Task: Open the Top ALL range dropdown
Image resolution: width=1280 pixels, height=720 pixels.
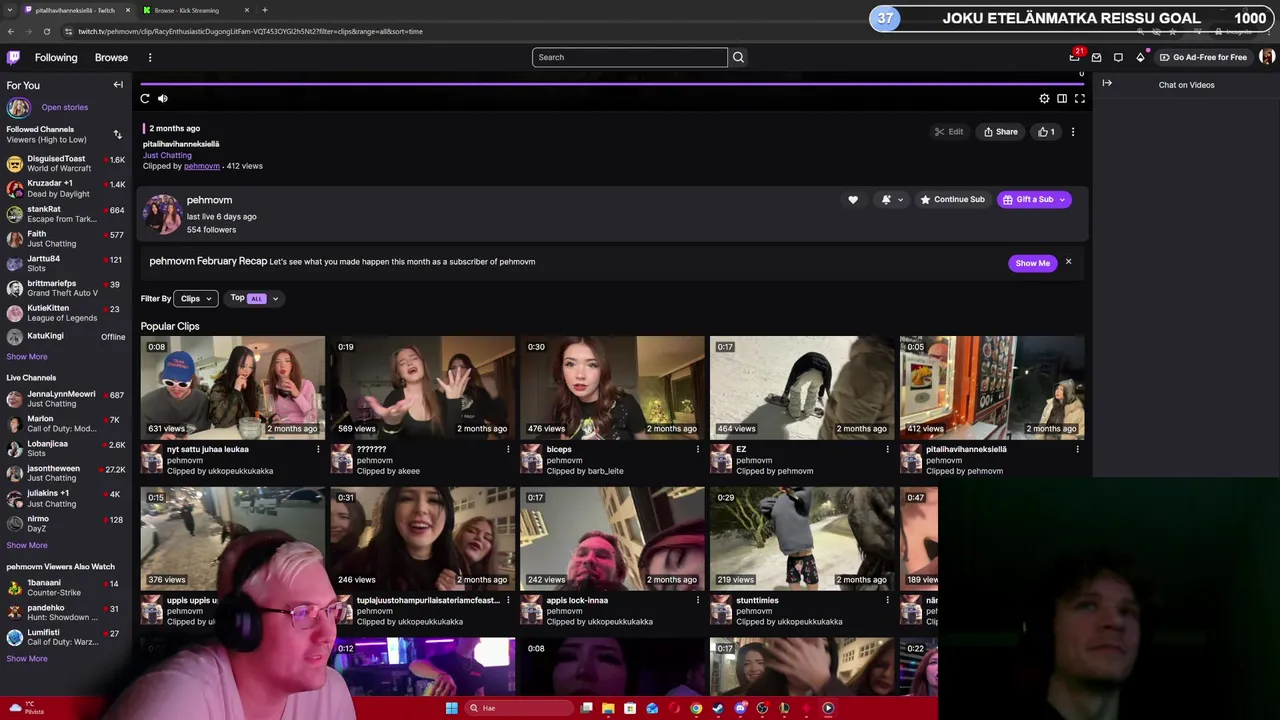Action: (x=254, y=298)
